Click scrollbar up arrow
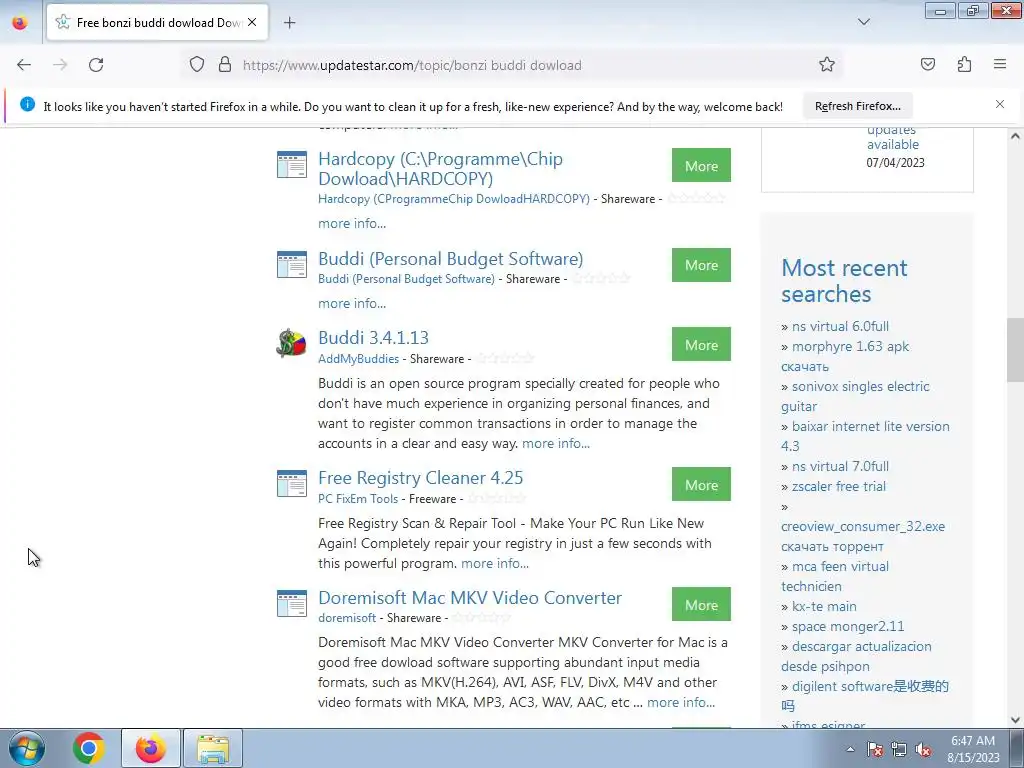 coord(1014,136)
